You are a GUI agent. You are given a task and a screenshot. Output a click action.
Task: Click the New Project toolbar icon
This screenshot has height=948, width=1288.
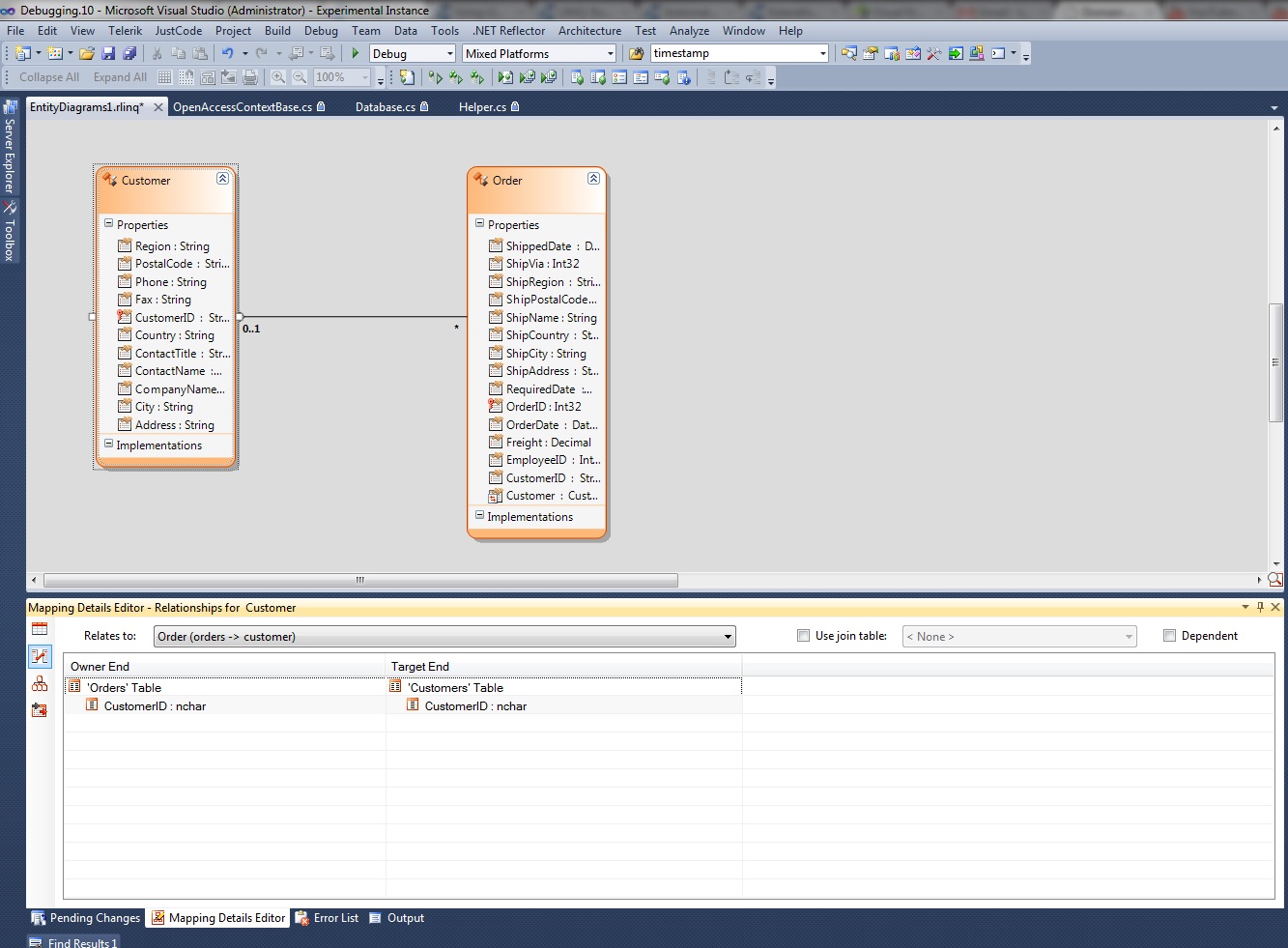click(23, 54)
